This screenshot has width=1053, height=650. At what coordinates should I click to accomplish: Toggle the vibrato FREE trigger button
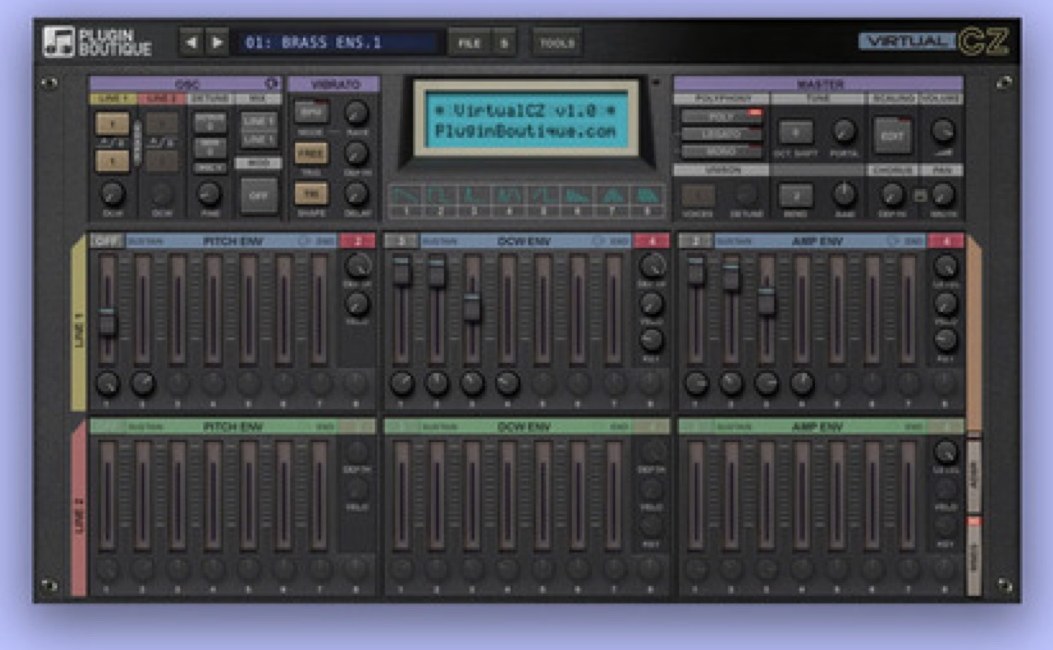point(311,153)
